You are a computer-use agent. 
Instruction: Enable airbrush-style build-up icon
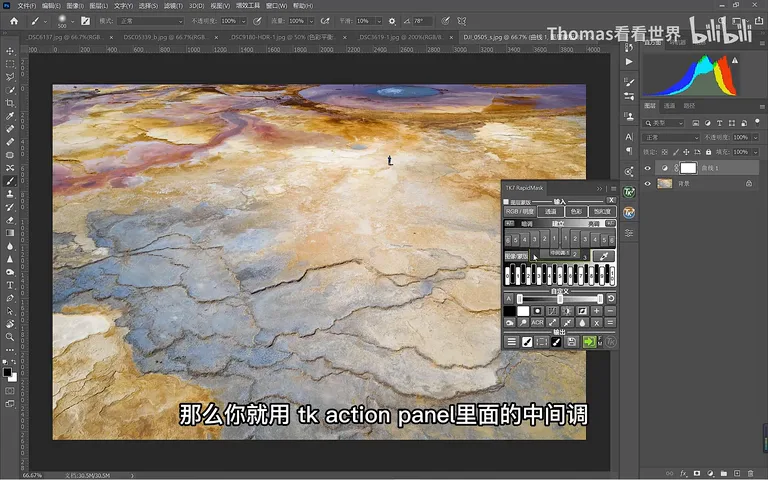(325, 21)
